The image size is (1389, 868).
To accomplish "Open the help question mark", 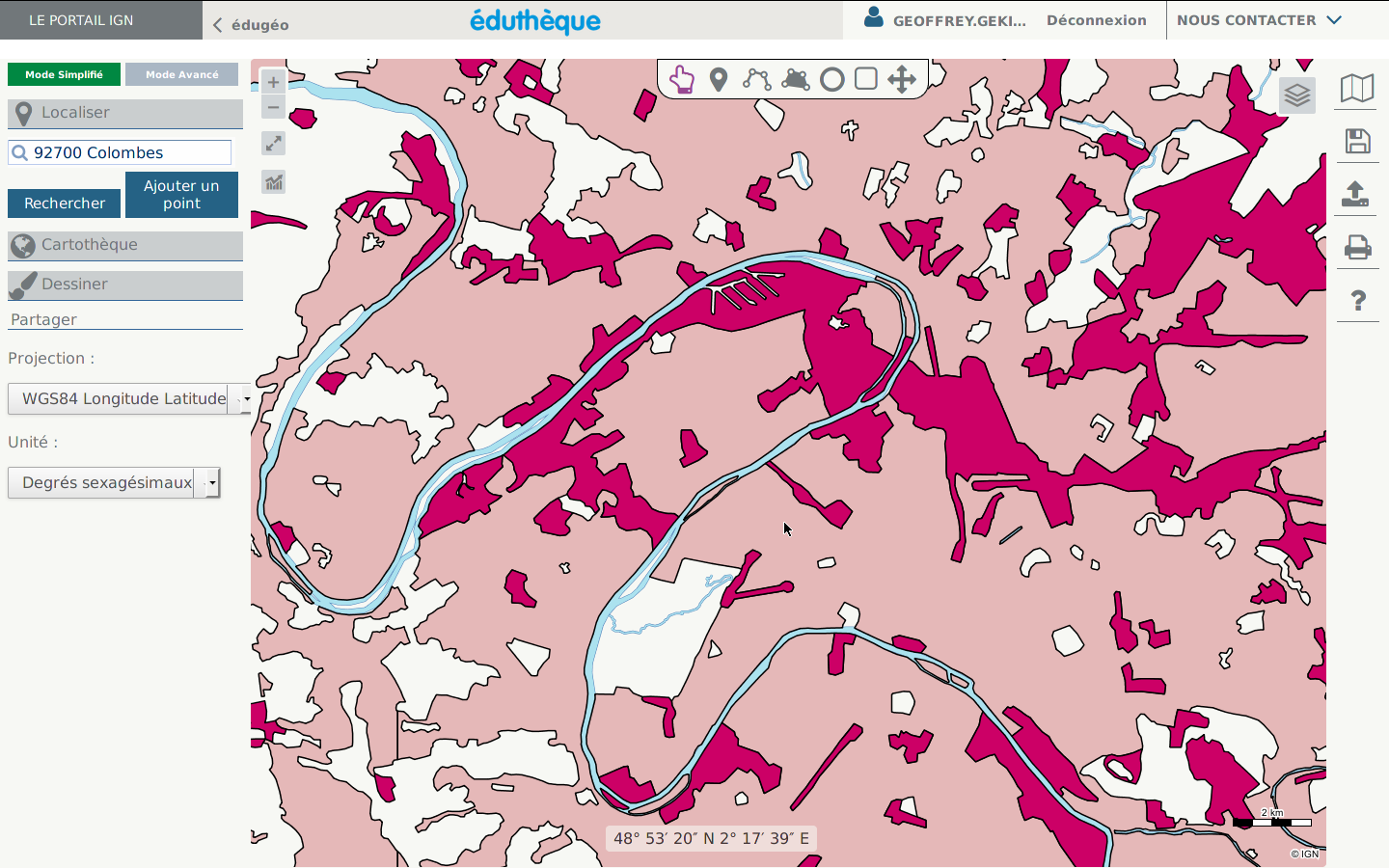I will pyautogui.click(x=1357, y=301).
